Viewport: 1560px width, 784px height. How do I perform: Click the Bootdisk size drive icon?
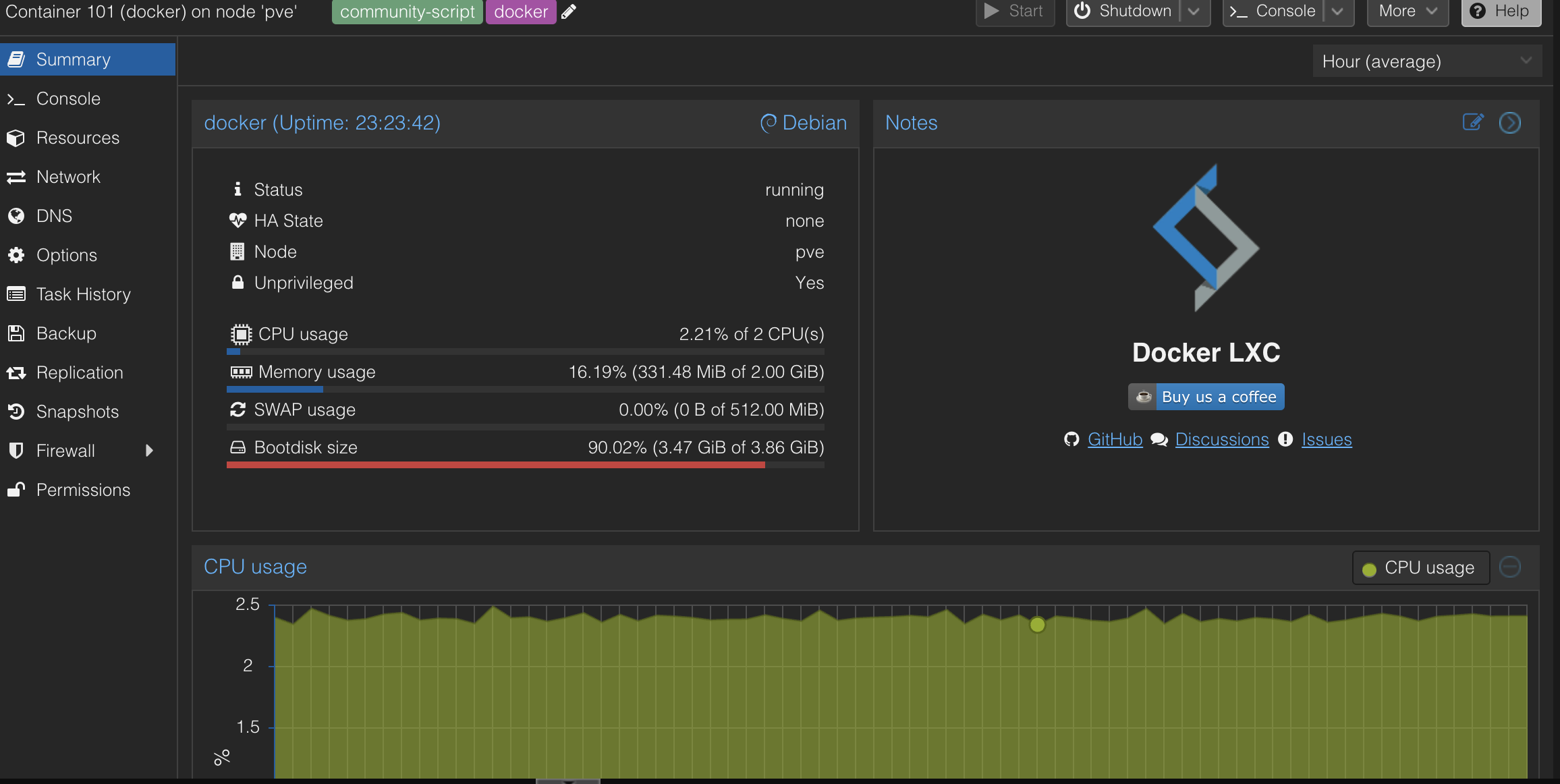pos(238,447)
